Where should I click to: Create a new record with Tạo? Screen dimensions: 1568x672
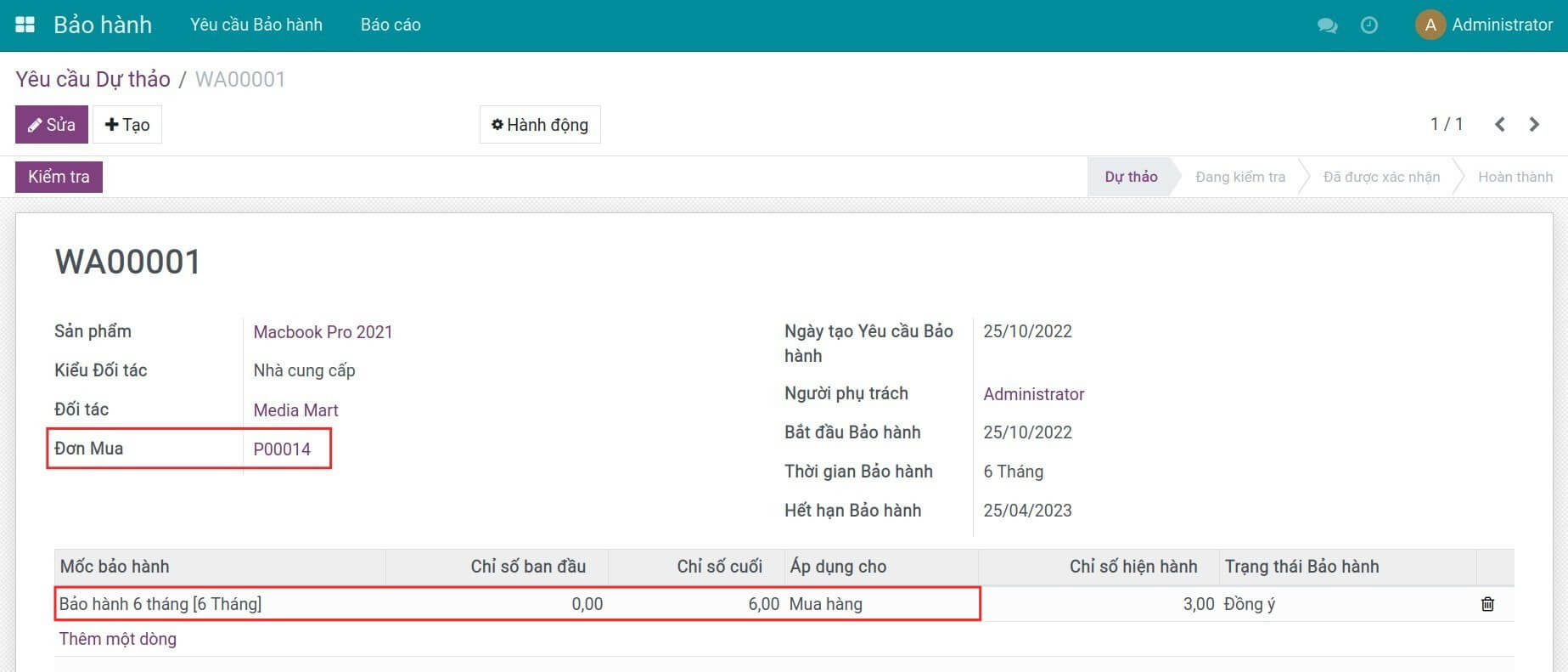coord(127,125)
